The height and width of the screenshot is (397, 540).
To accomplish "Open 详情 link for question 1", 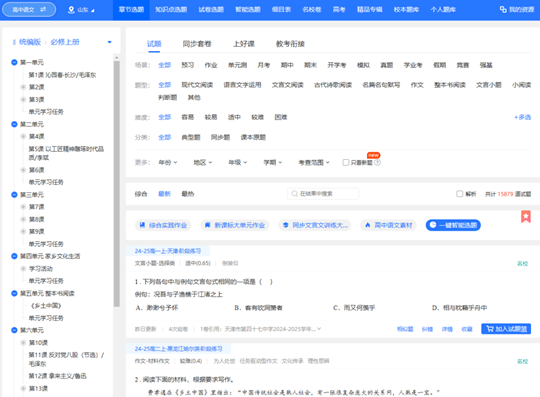I will [x=447, y=329].
